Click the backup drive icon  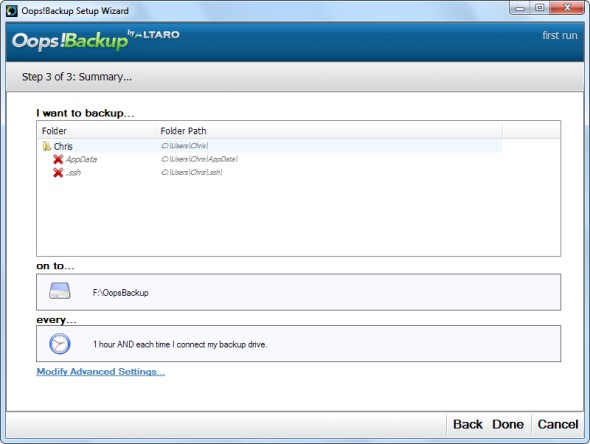pos(60,291)
